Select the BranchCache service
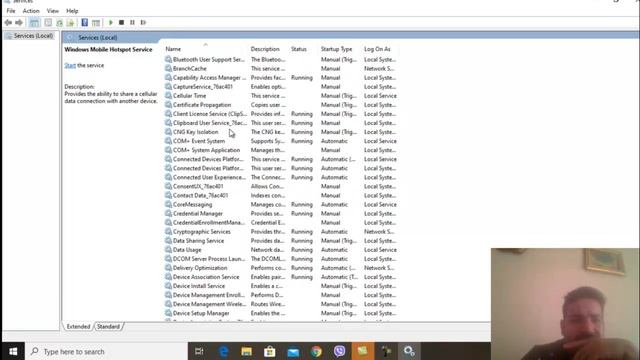This screenshot has height=360, width=640. 281,69
